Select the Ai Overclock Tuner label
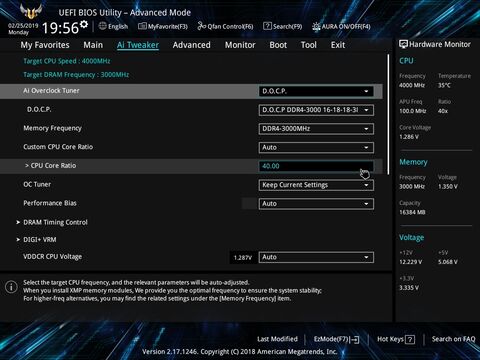The width and height of the screenshot is (480, 360). pyautogui.click(x=51, y=91)
